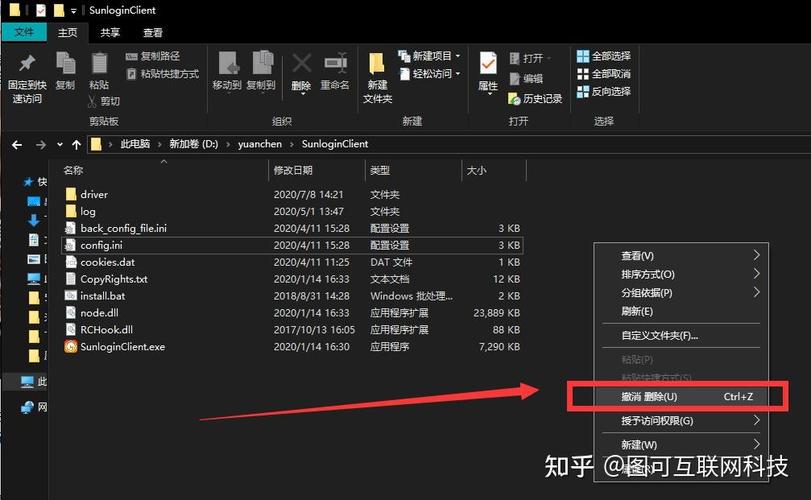This screenshot has width=811, height=500.
Task: Click the New folder (新建文件夹) icon
Action: pos(377,64)
